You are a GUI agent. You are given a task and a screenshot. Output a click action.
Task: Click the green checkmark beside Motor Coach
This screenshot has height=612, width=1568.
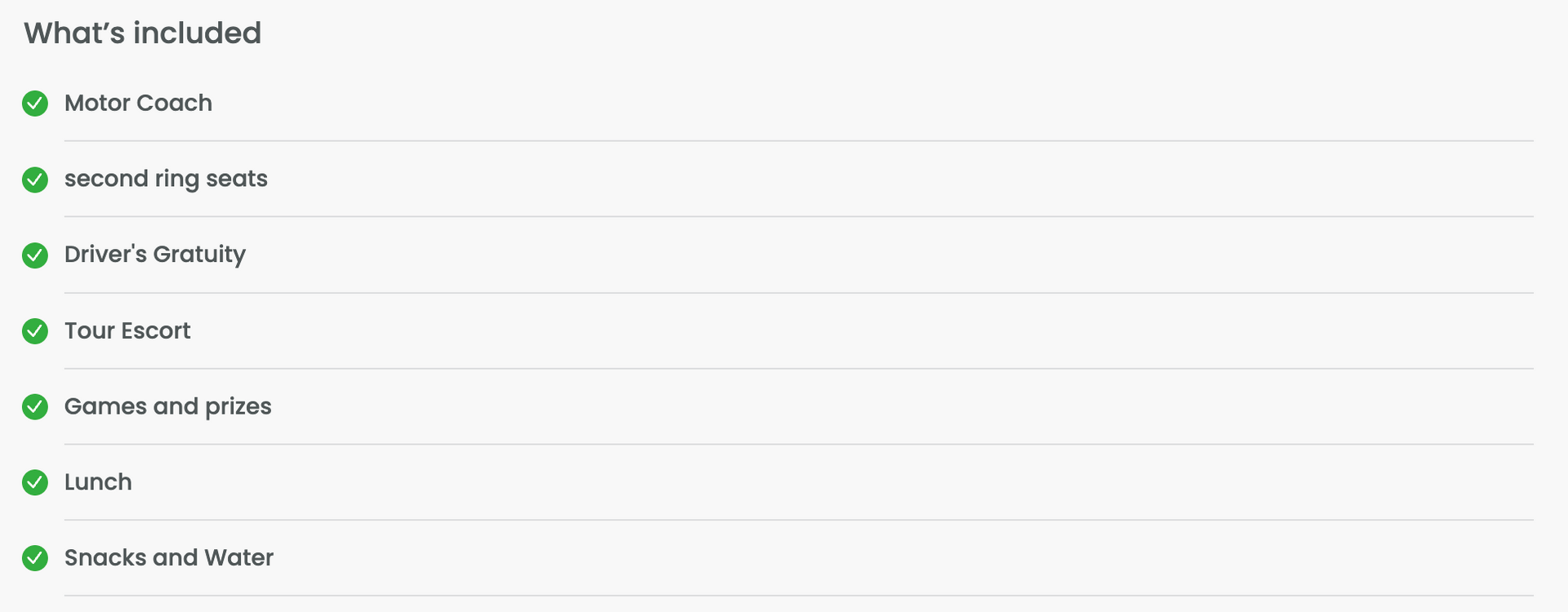(35, 104)
